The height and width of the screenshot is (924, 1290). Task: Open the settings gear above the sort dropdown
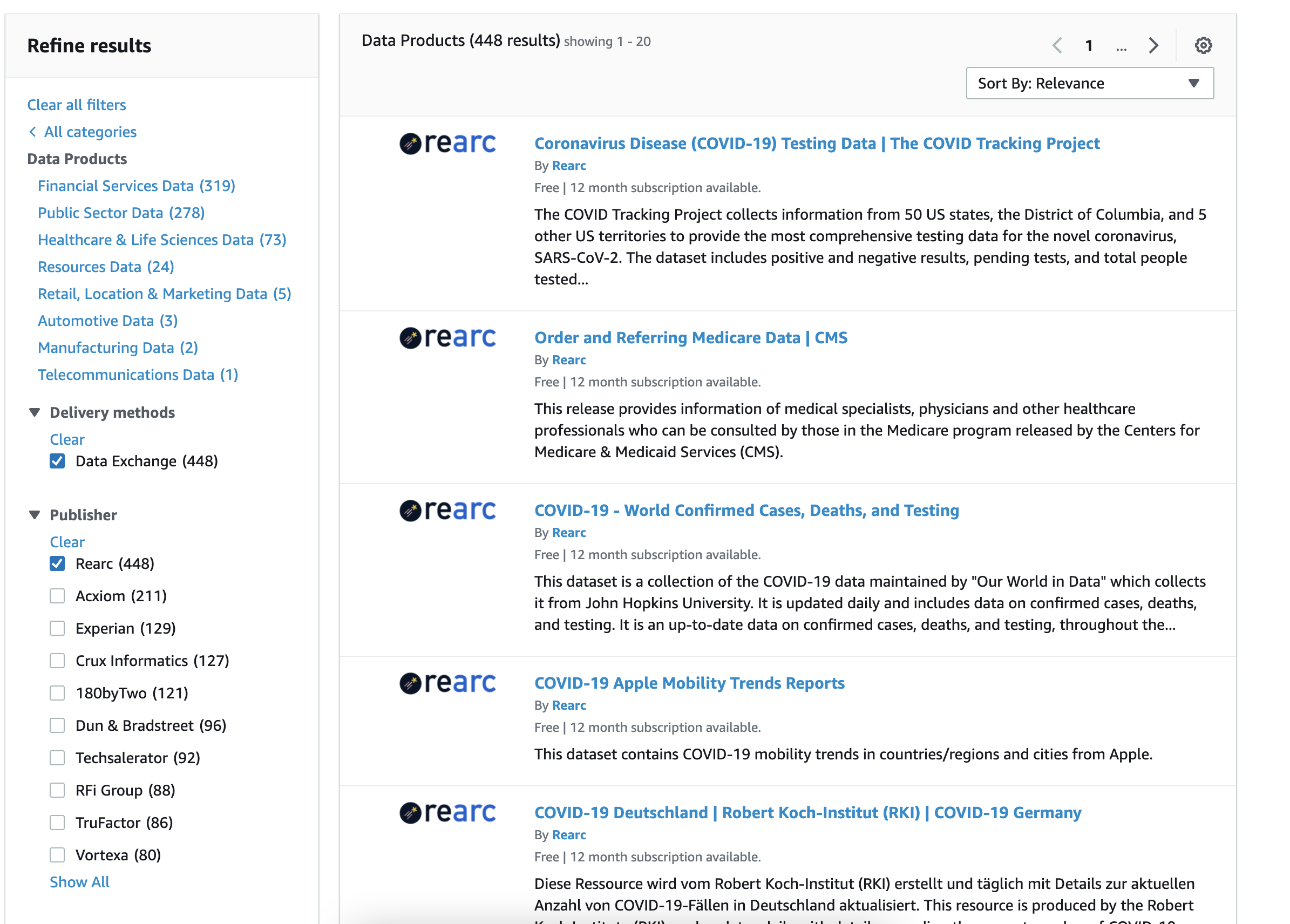1204,45
